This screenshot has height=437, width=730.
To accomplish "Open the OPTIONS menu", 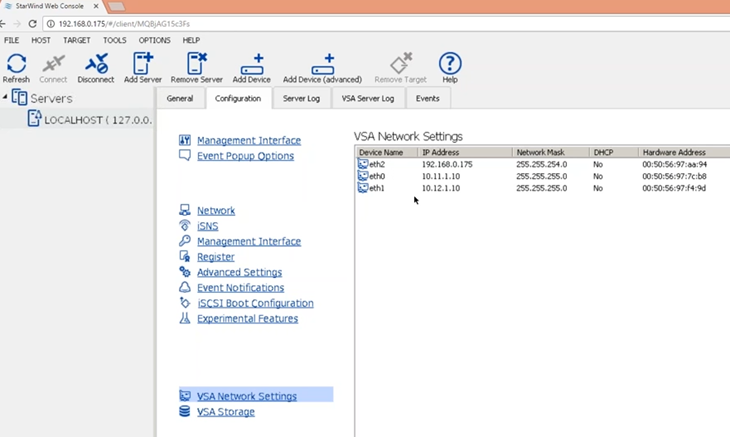I will [x=155, y=40].
